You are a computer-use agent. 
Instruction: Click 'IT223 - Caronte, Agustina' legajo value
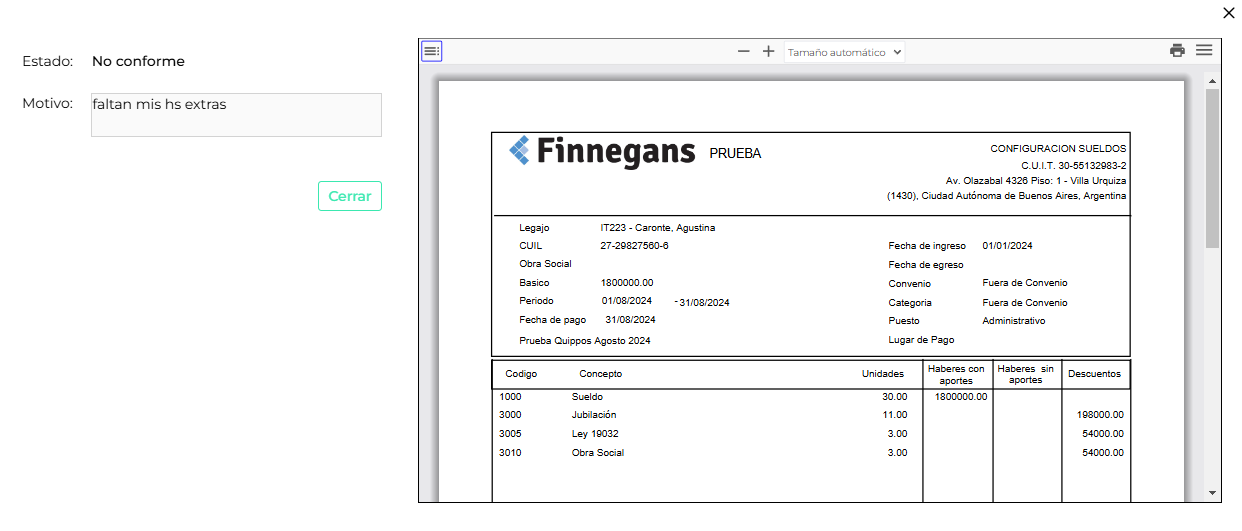click(x=658, y=228)
